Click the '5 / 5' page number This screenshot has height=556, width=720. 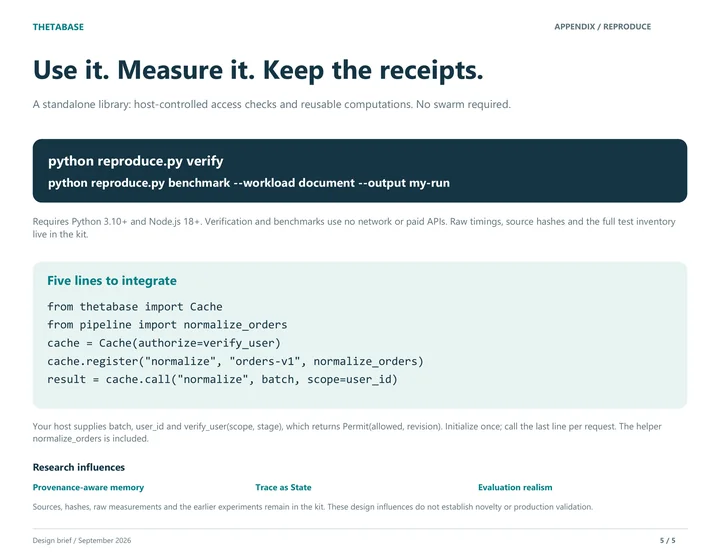668,540
